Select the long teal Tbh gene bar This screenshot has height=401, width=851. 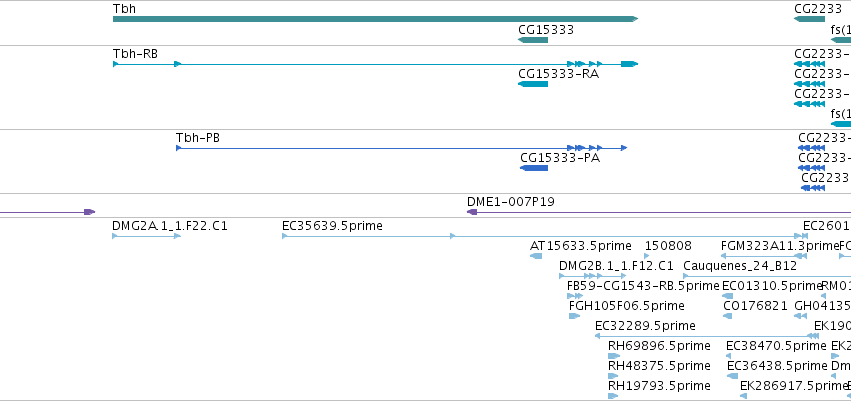click(x=375, y=19)
